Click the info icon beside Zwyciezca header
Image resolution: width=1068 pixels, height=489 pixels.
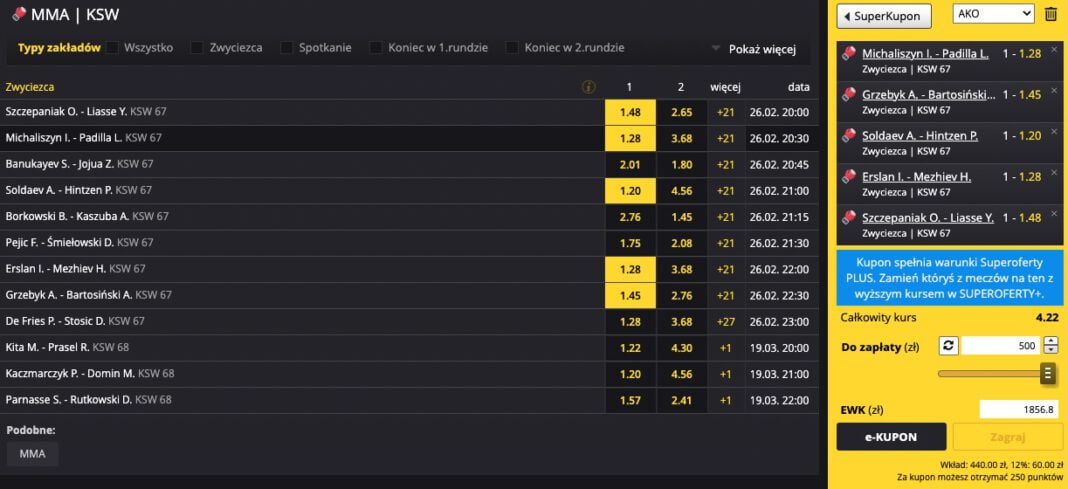click(x=588, y=87)
